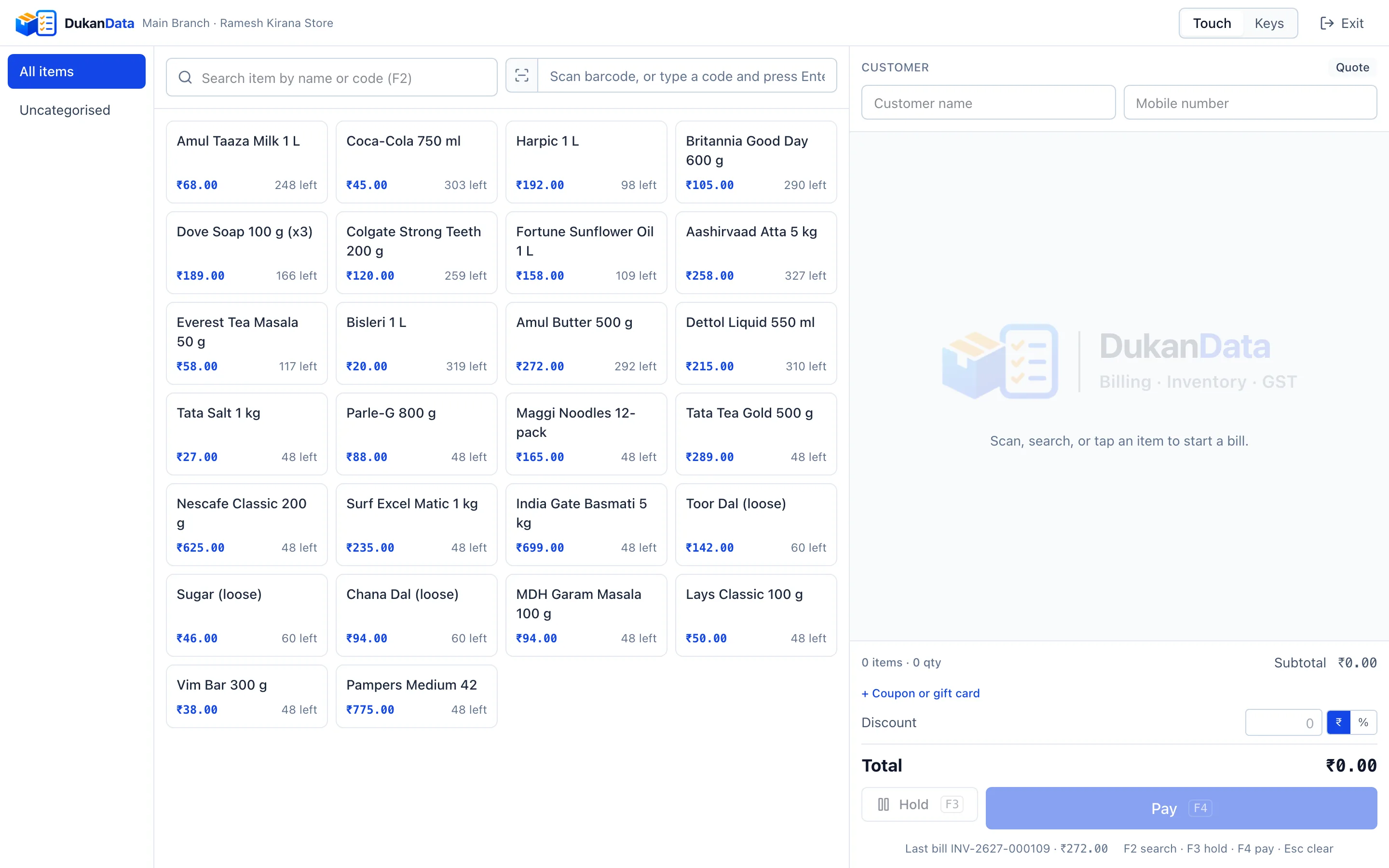Focus the item search field

331,78
